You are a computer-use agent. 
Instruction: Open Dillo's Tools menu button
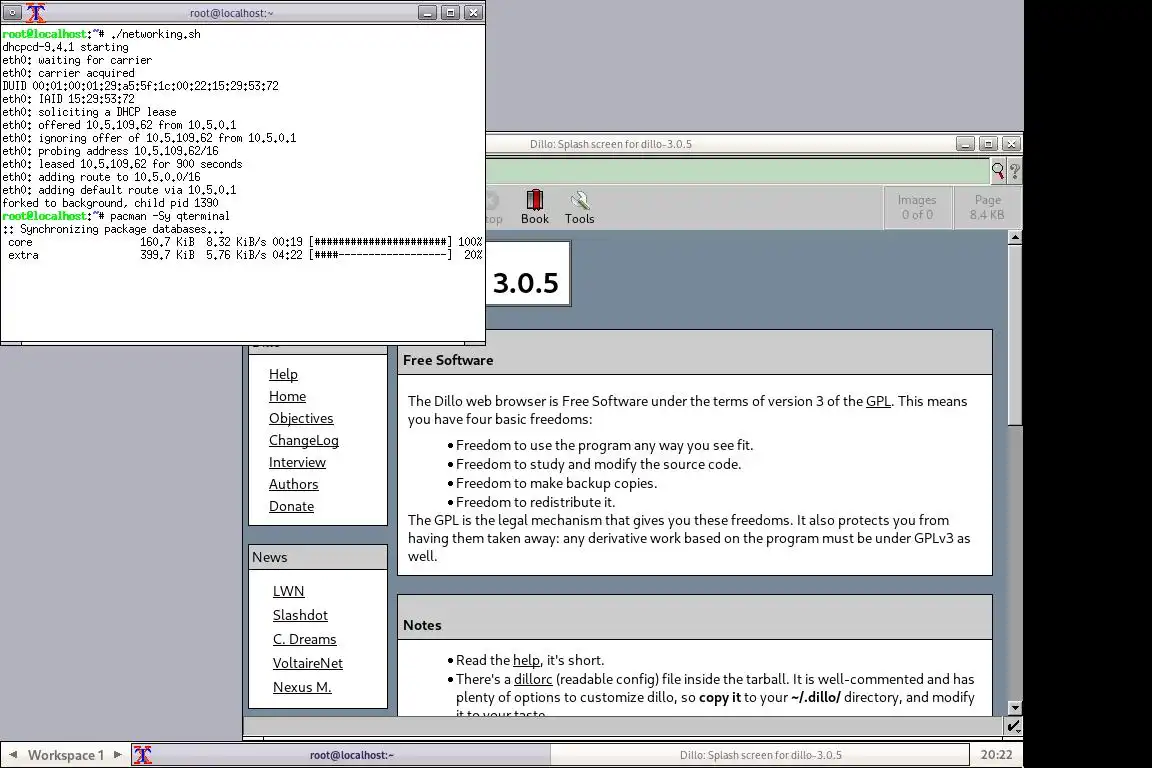pos(579,207)
